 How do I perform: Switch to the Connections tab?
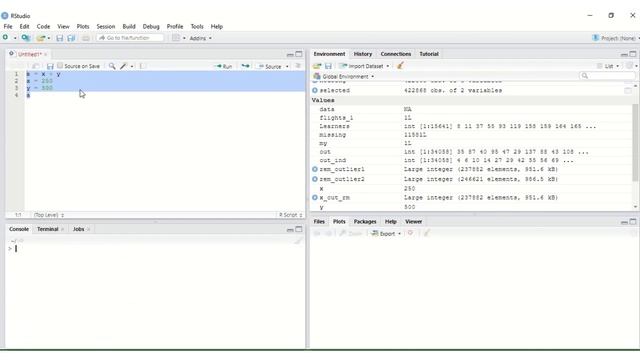click(396, 54)
